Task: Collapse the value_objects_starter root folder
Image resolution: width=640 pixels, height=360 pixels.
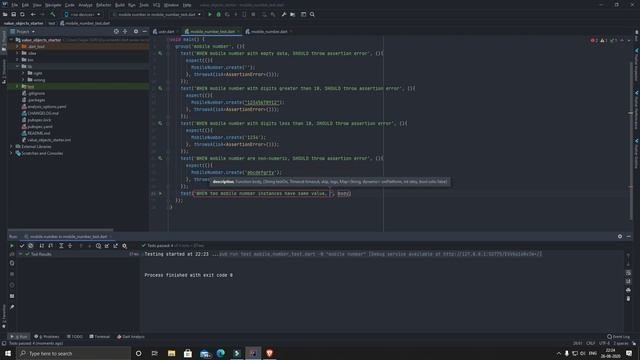Action: pos(11,40)
